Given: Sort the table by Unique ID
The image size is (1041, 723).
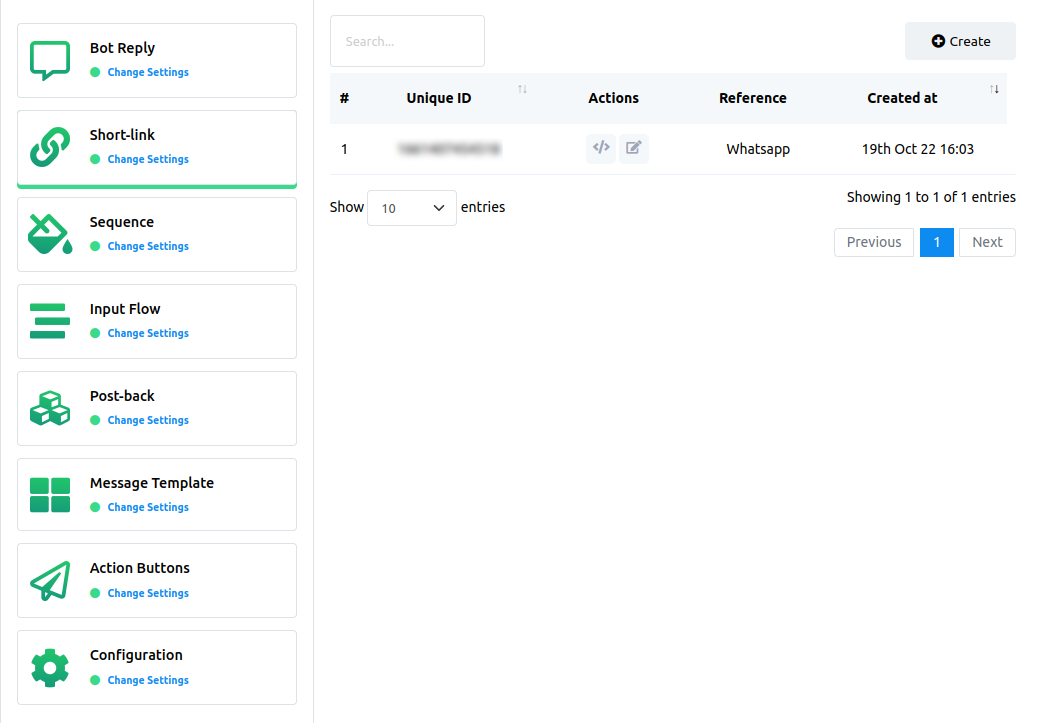Looking at the screenshot, I should (x=522, y=90).
